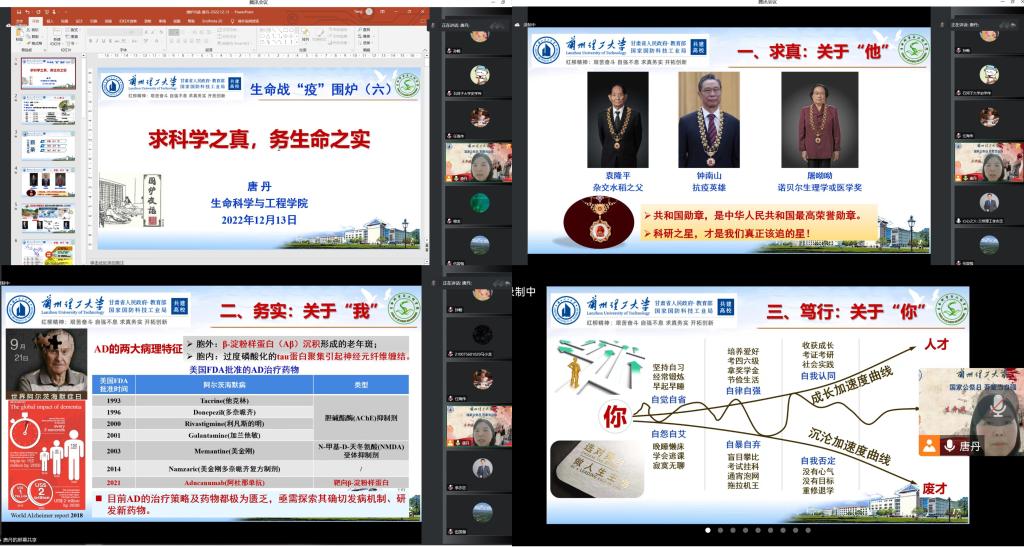Switch to the 插入 (Insert) ribbon tab
The height and width of the screenshot is (547, 1024).
[49, 20]
